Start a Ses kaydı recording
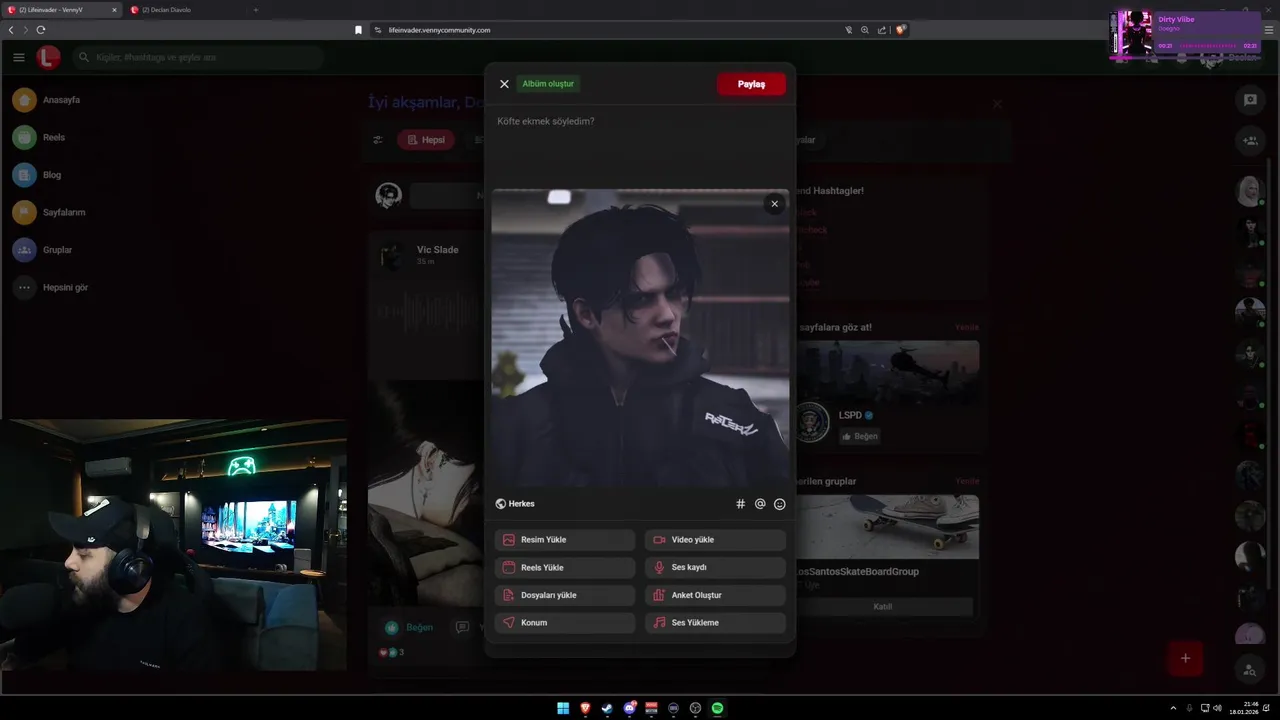Screen dimensions: 1280x720 [715, 567]
